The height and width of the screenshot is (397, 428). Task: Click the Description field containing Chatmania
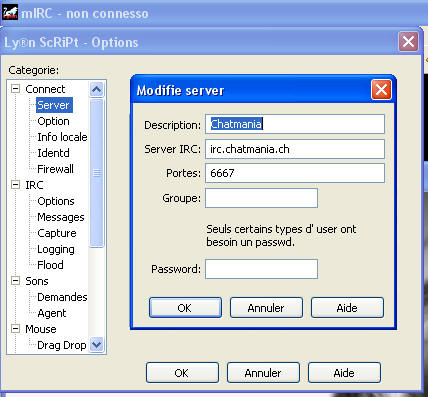coord(295,124)
